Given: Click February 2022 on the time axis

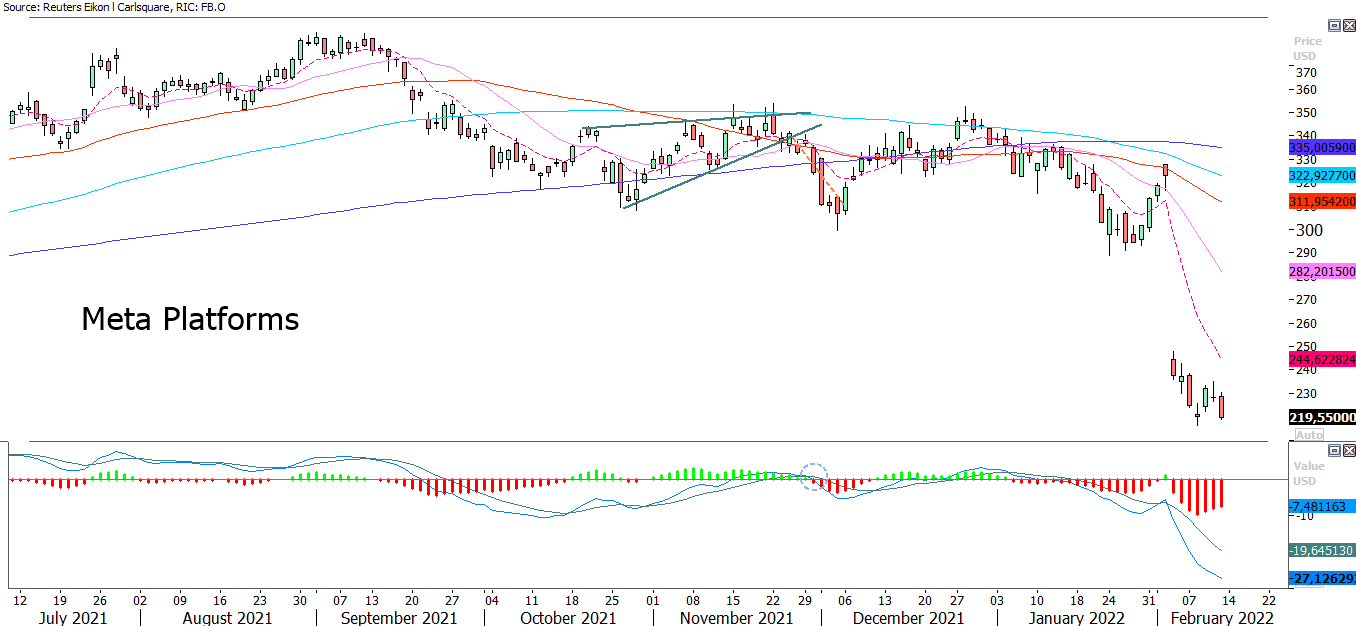Looking at the screenshot, I should (1221, 618).
